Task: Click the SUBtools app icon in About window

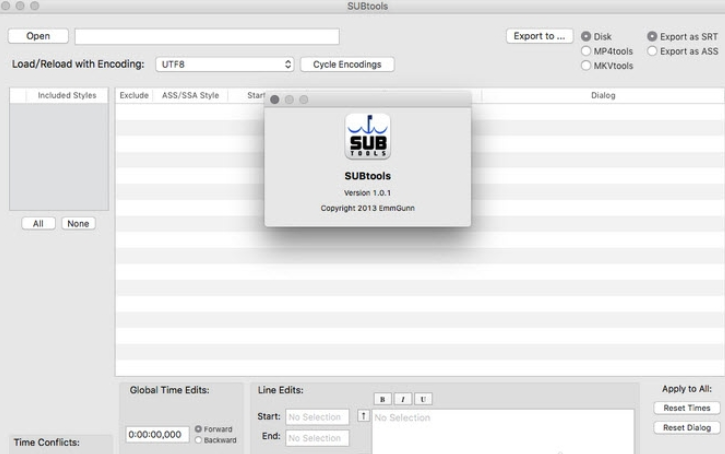Action: point(368,137)
